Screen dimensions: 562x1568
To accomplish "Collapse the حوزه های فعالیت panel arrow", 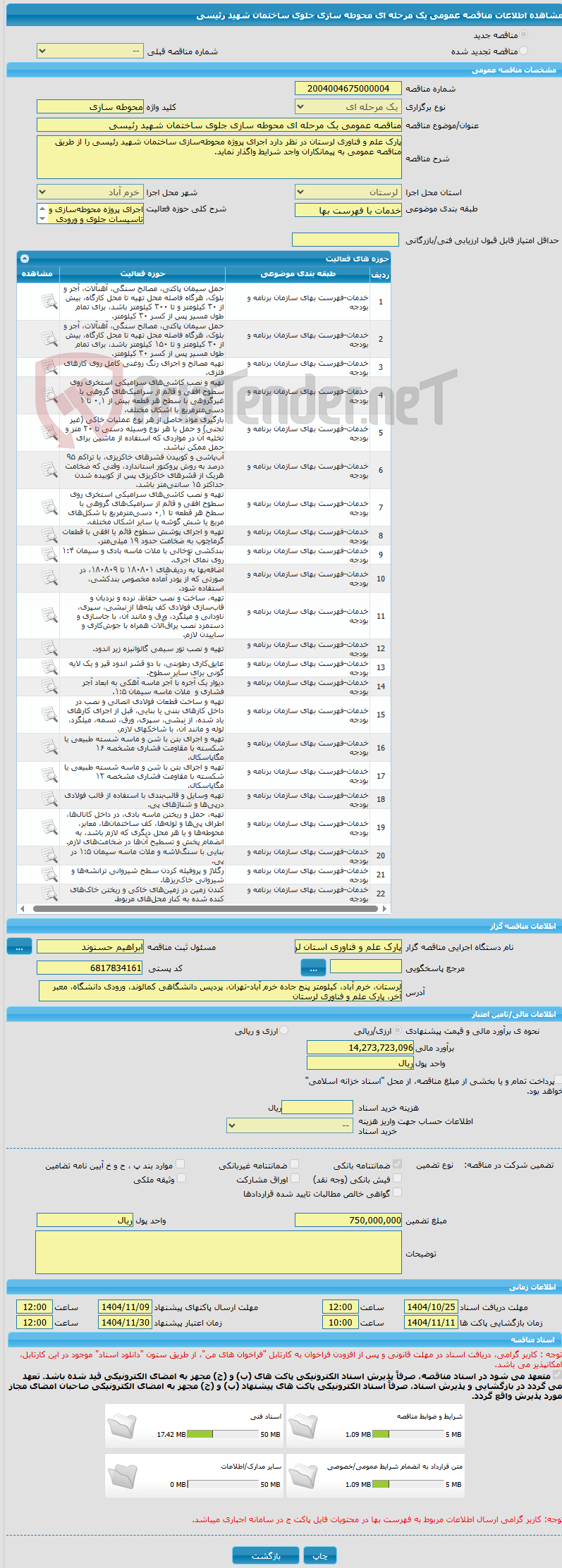I will 25,259.
